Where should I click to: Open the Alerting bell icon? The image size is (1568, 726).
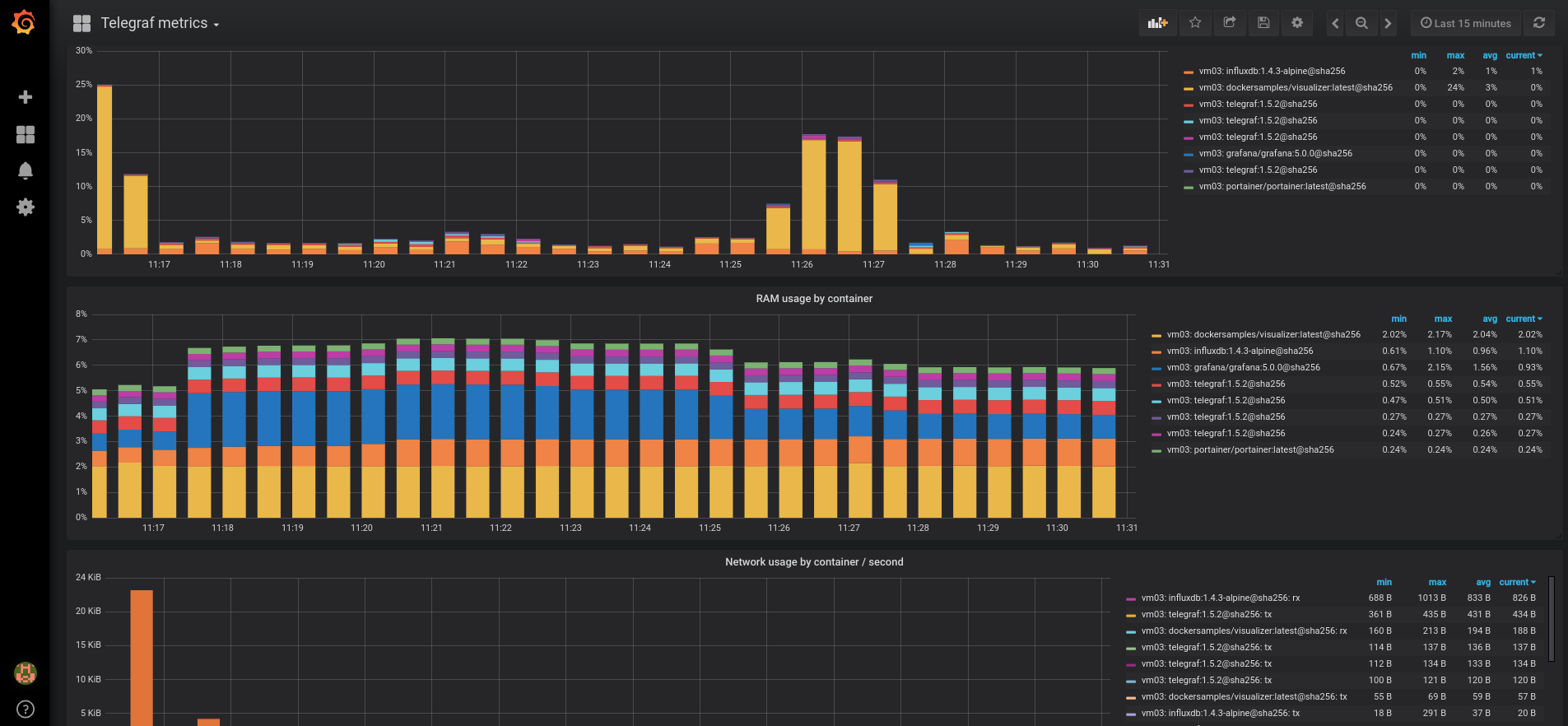tap(26, 170)
